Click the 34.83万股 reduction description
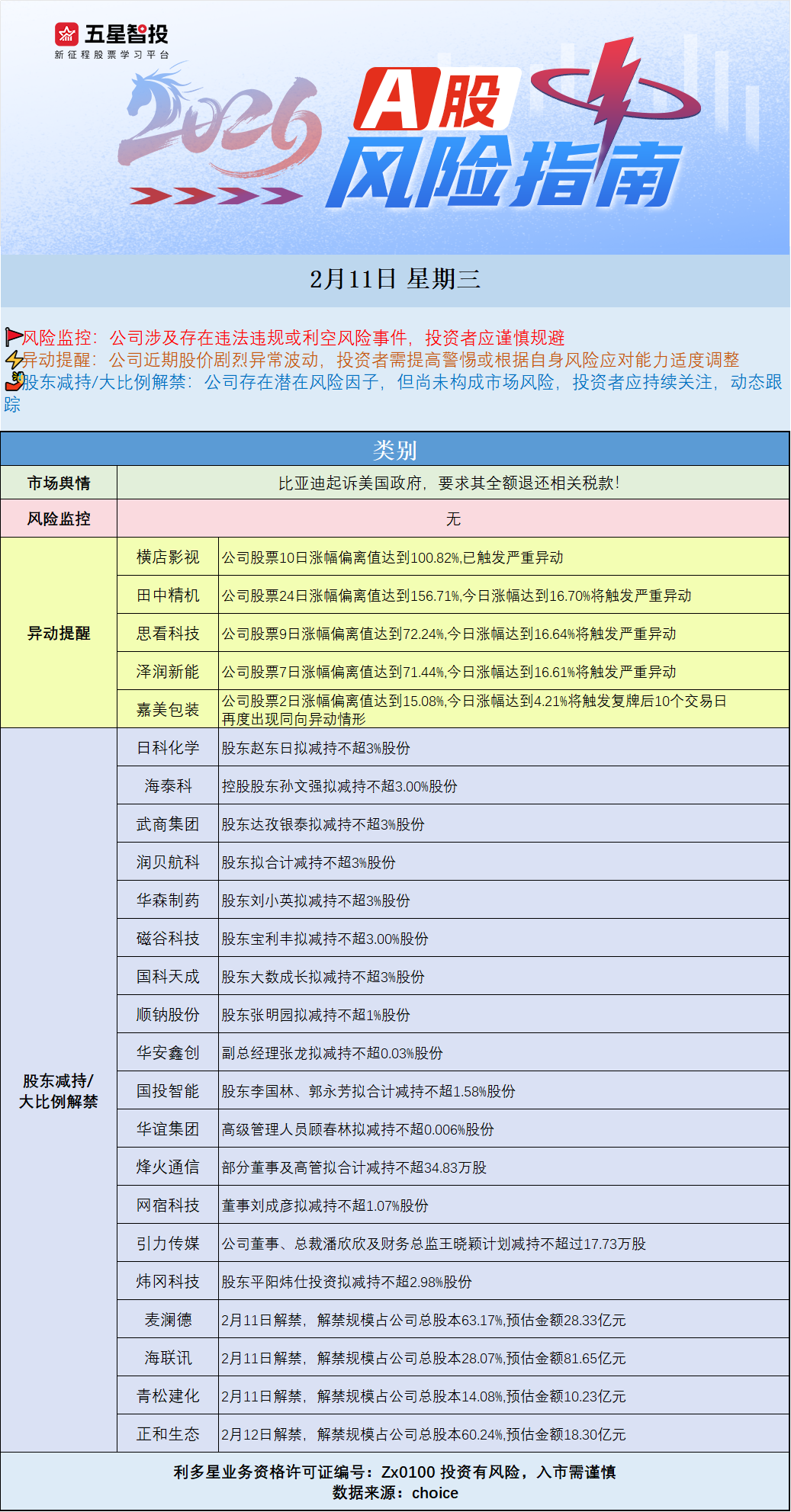 (x=354, y=1167)
